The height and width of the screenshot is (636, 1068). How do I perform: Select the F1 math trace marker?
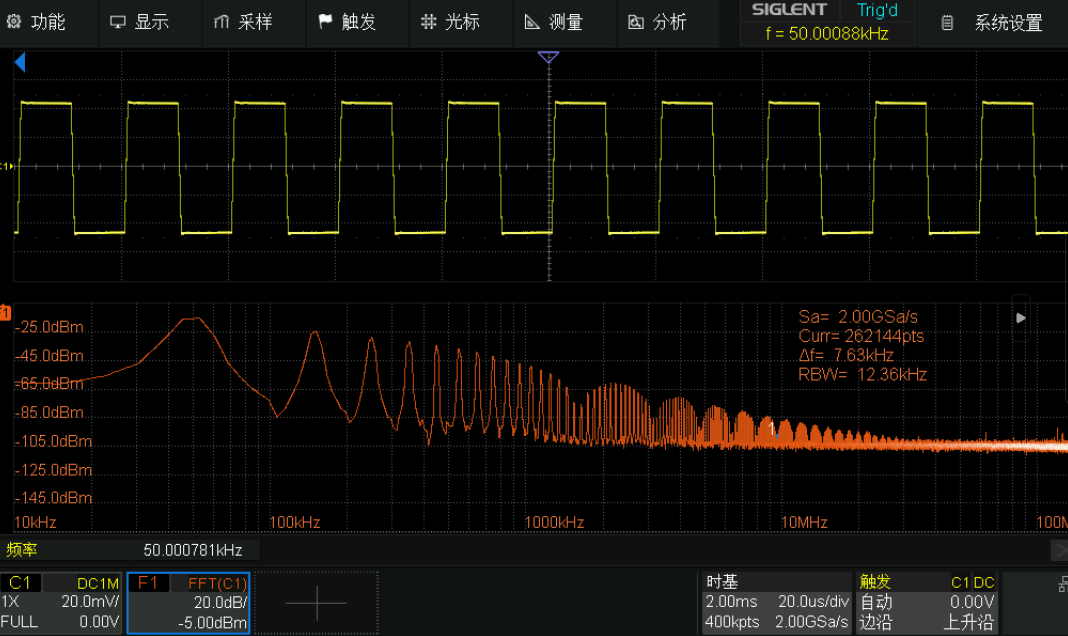(5, 313)
